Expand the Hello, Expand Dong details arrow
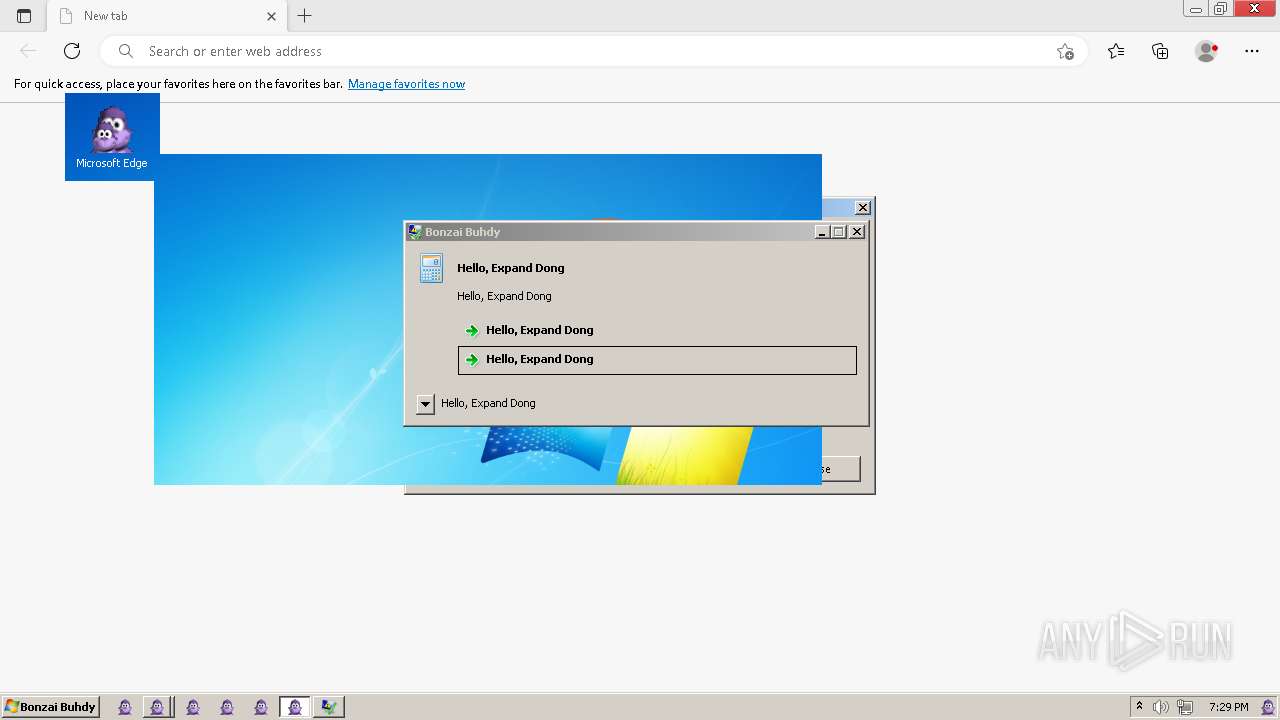 tap(425, 404)
